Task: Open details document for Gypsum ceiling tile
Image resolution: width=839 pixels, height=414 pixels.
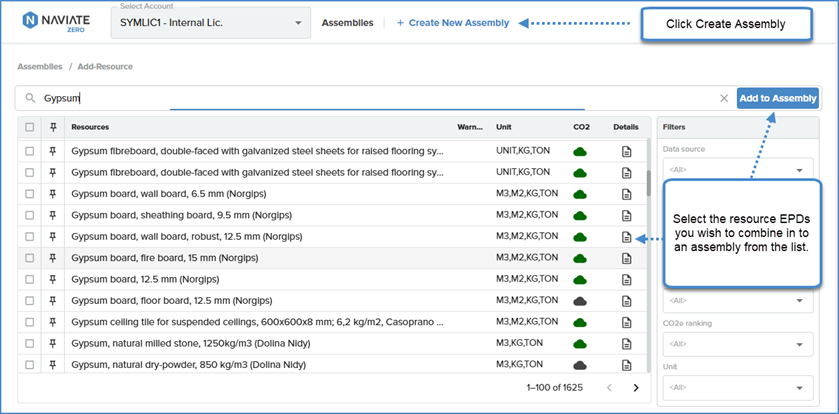Action: pos(626,323)
